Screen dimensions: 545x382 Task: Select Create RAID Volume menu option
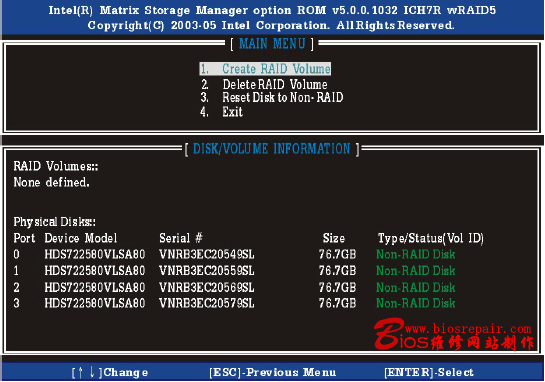(265, 68)
